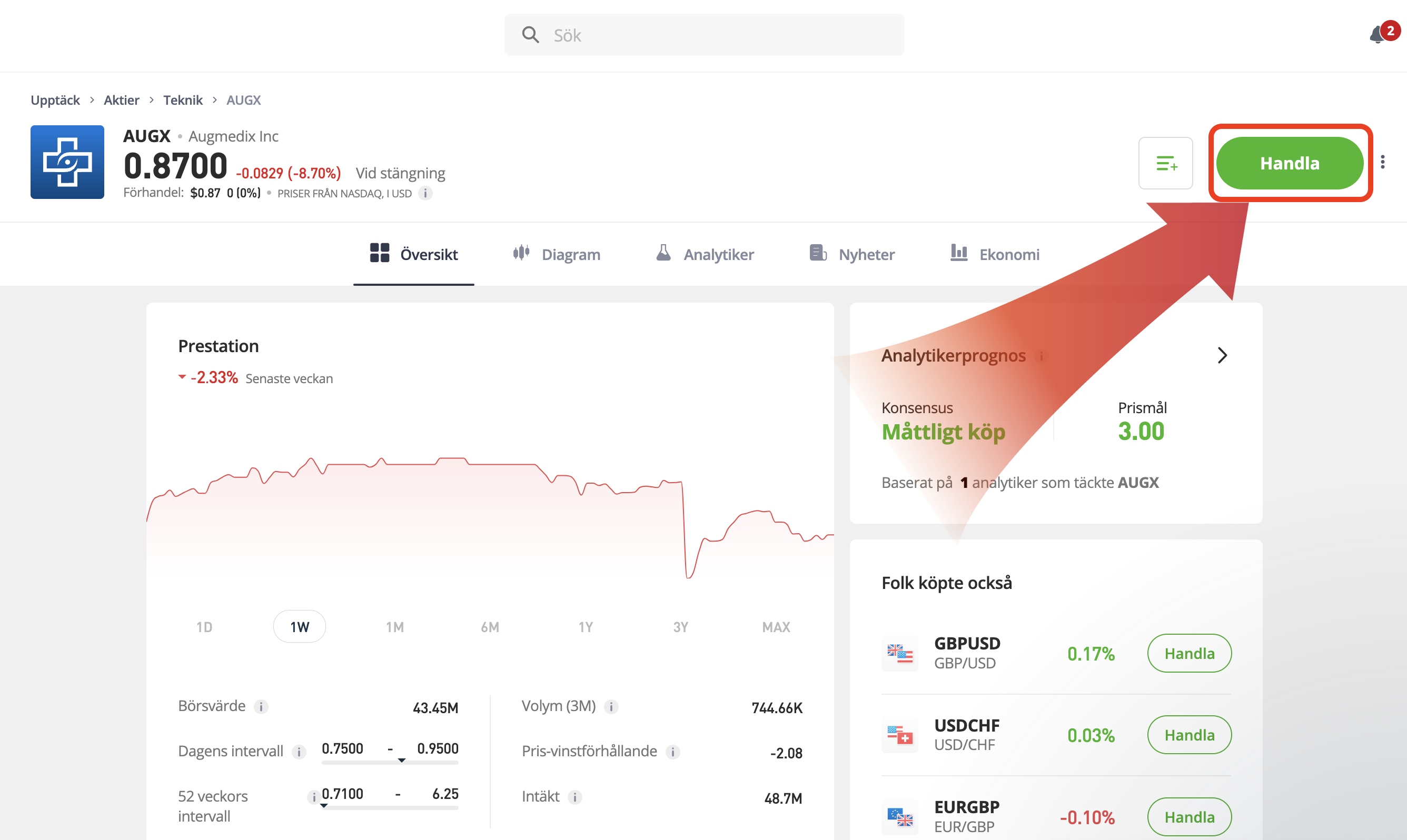Select the 1D performance period
The image size is (1407, 840).
(x=204, y=627)
